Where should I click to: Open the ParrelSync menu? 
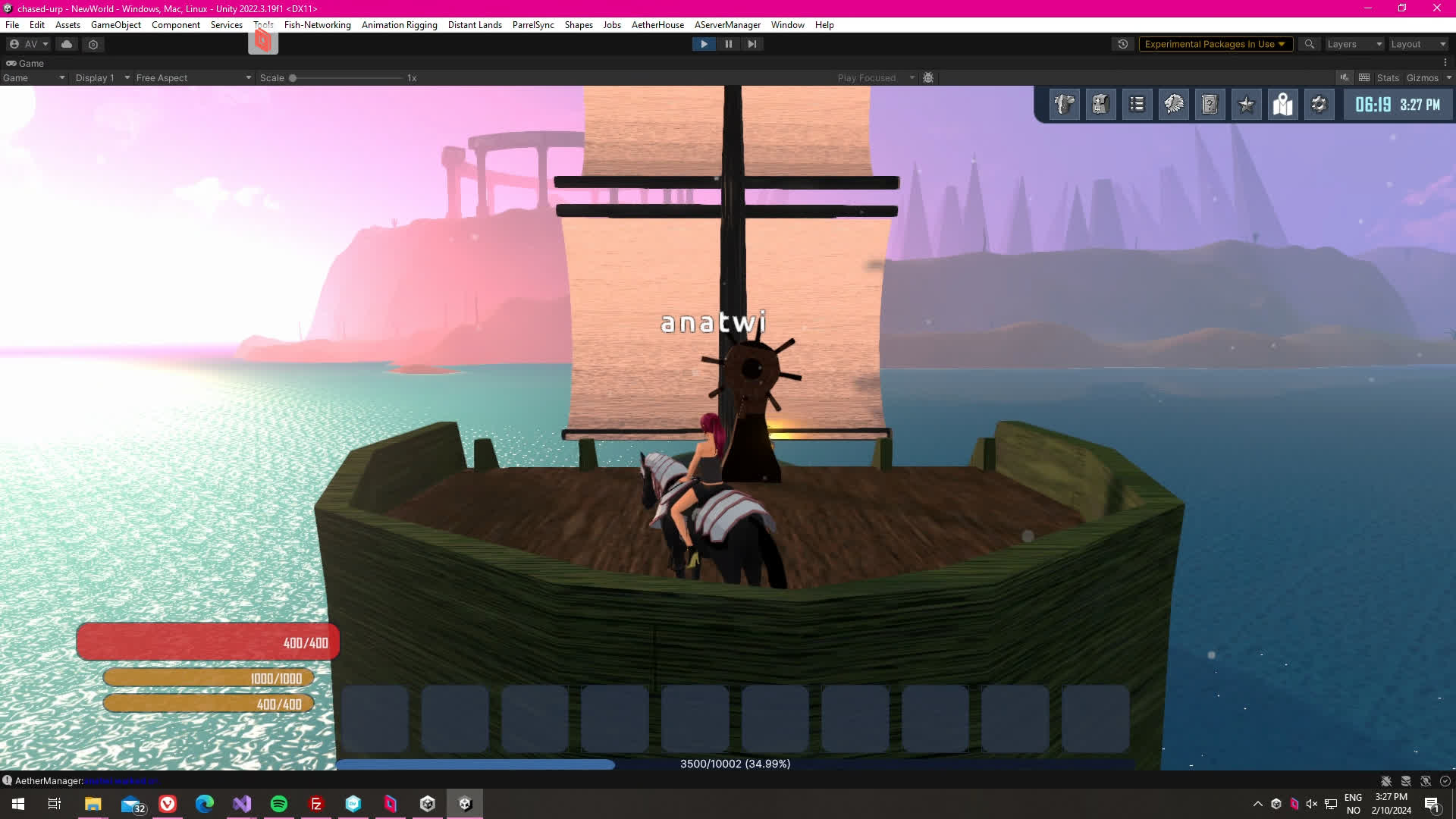533,25
